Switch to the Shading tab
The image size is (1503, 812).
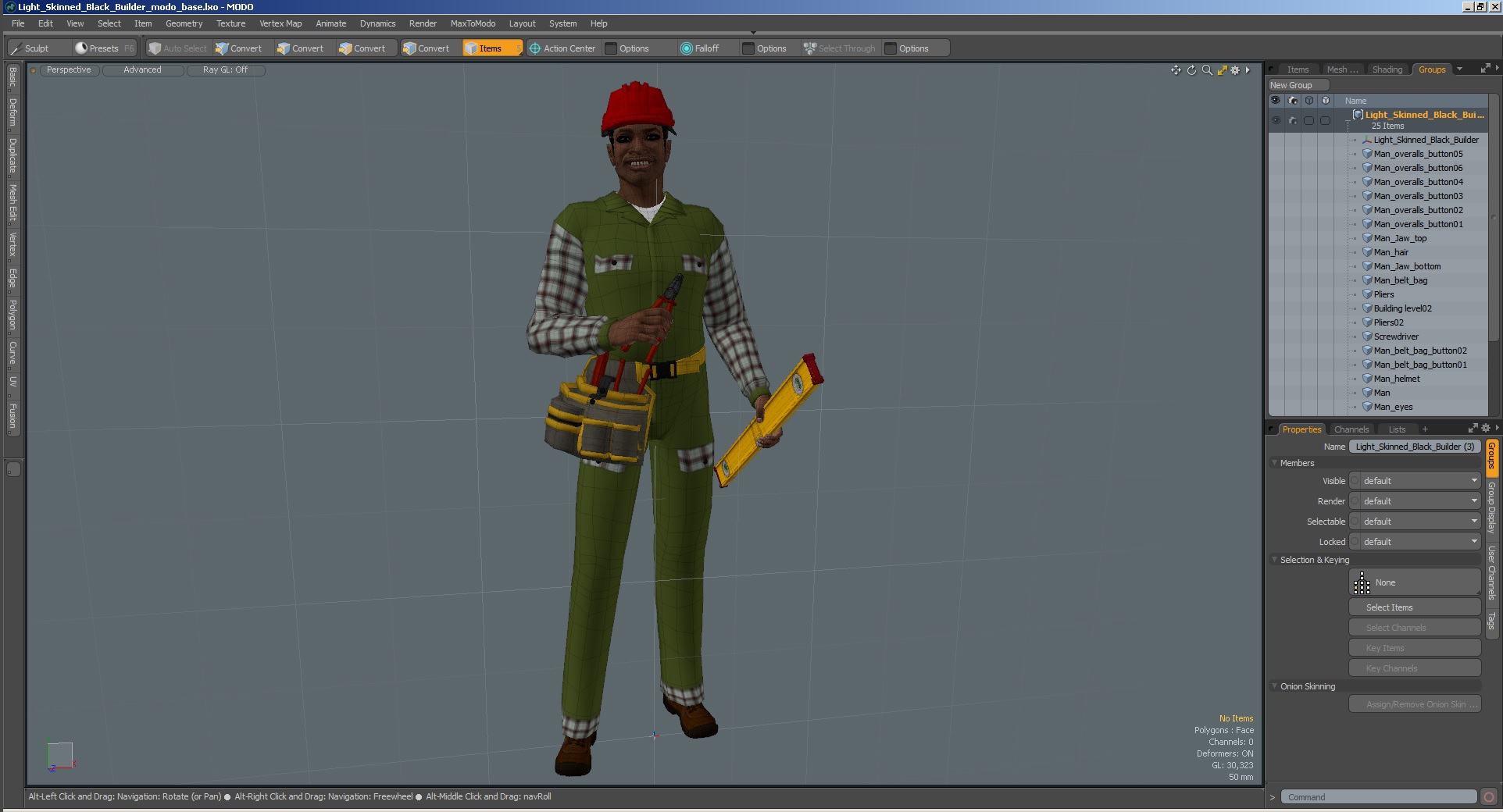[x=1387, y=69]
